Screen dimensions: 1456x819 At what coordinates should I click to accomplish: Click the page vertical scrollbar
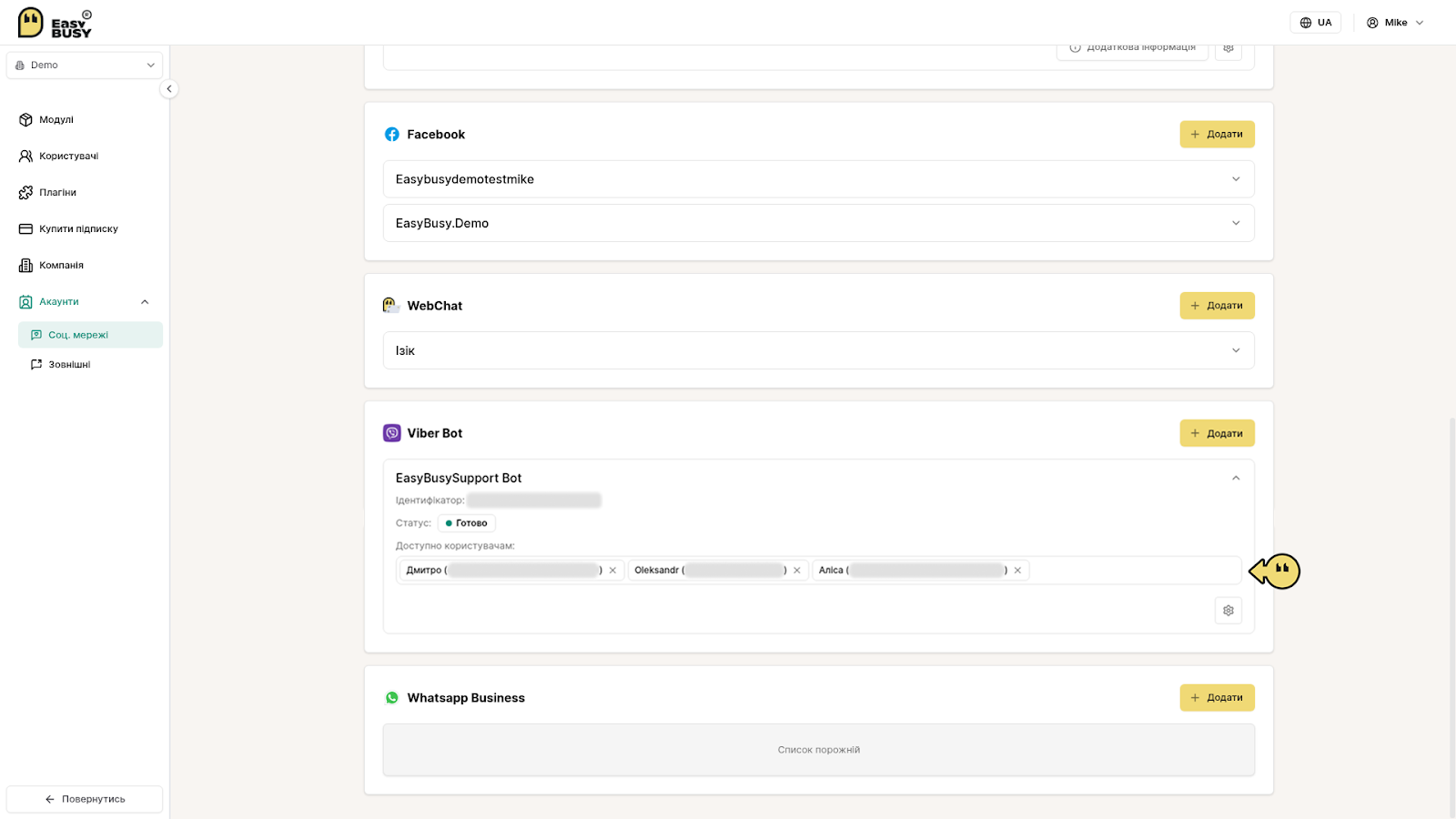pos(1451,617)
